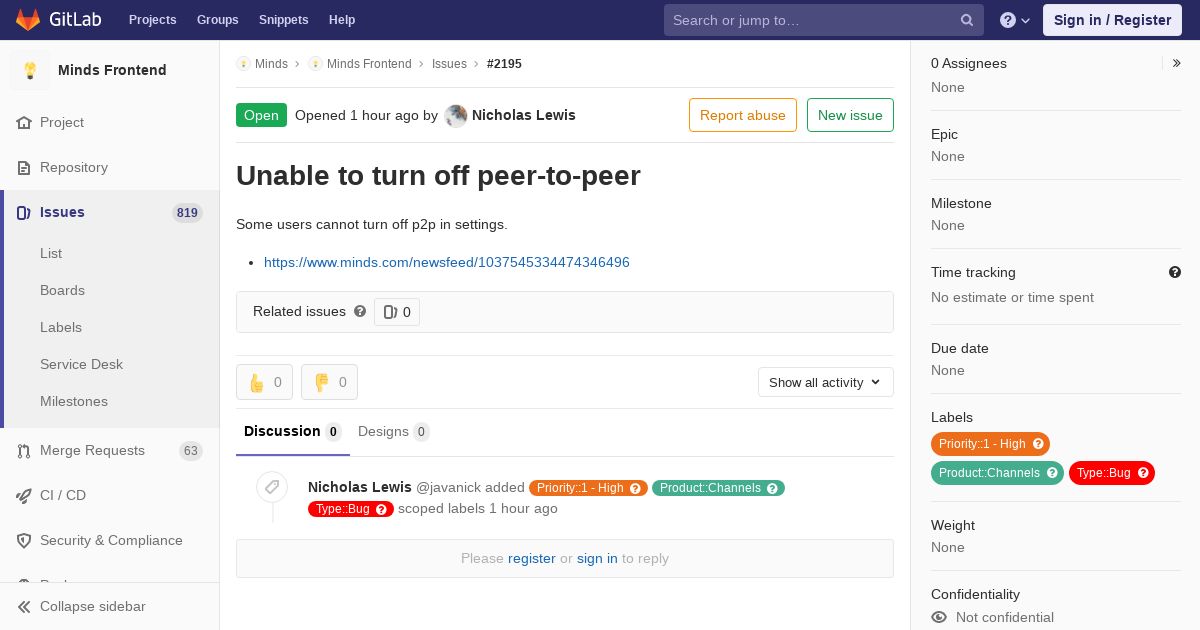The height and width of the screenshot is (630, 1200).
Task: Open Help in the navbar
Action: click(x=342, y=20)
